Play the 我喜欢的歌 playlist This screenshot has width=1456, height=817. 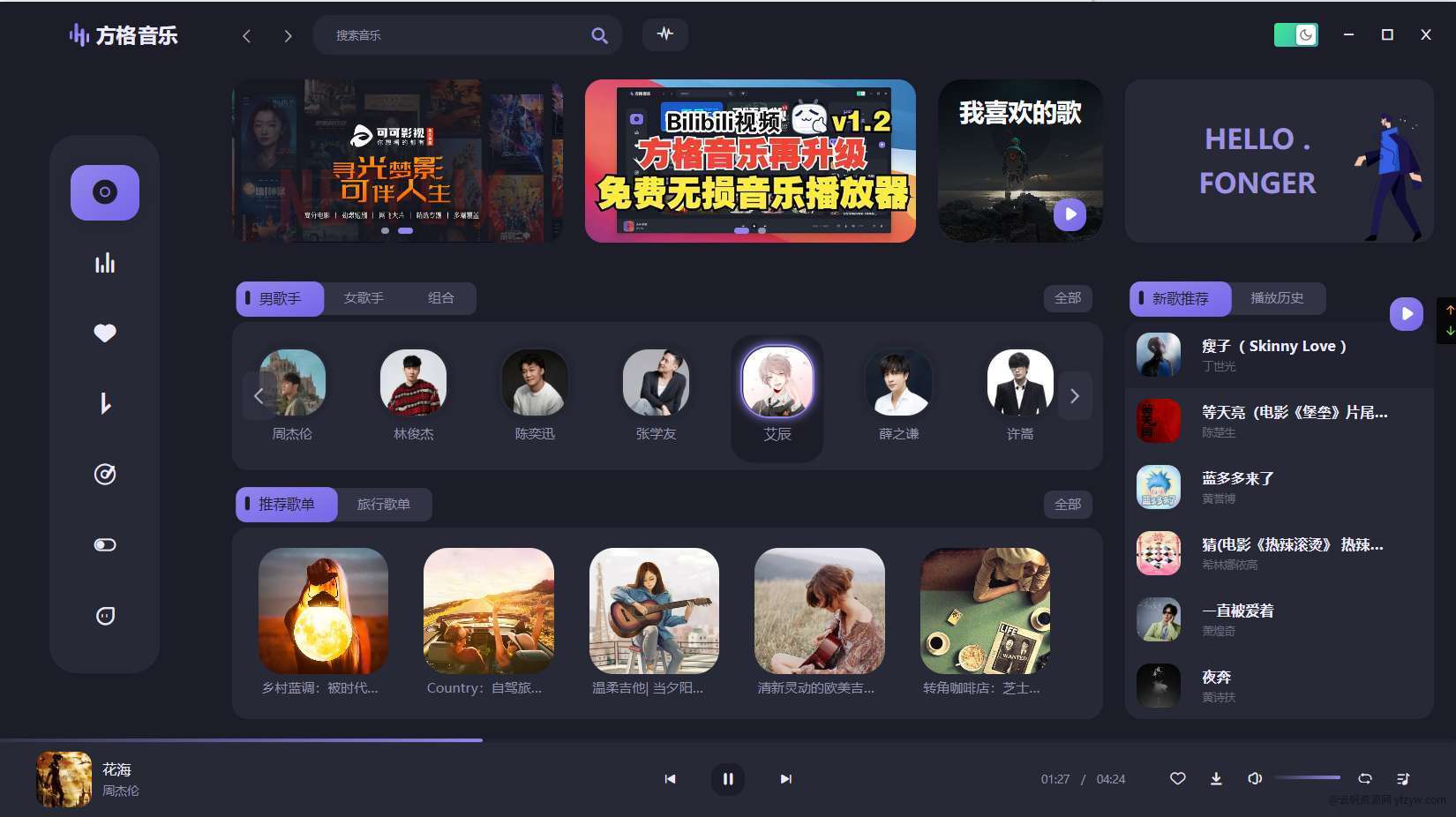coord(1070,214)
